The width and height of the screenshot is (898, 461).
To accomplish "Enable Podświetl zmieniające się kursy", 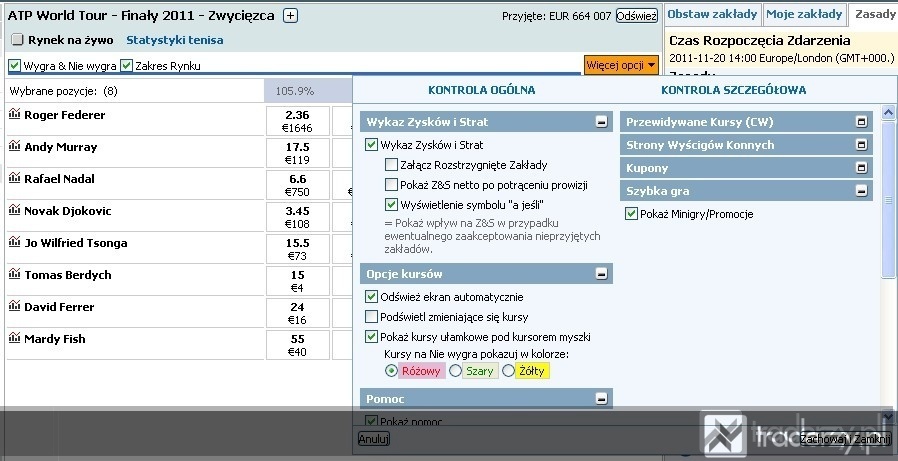I will [371, 317].
